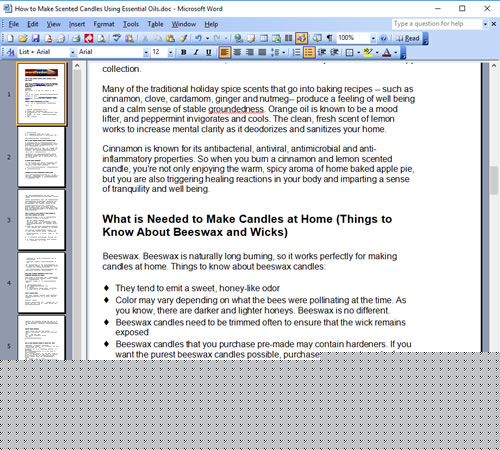Open the Arial font name dropdown
Viewport: 500px width, 450px height.
pos(146,52)
